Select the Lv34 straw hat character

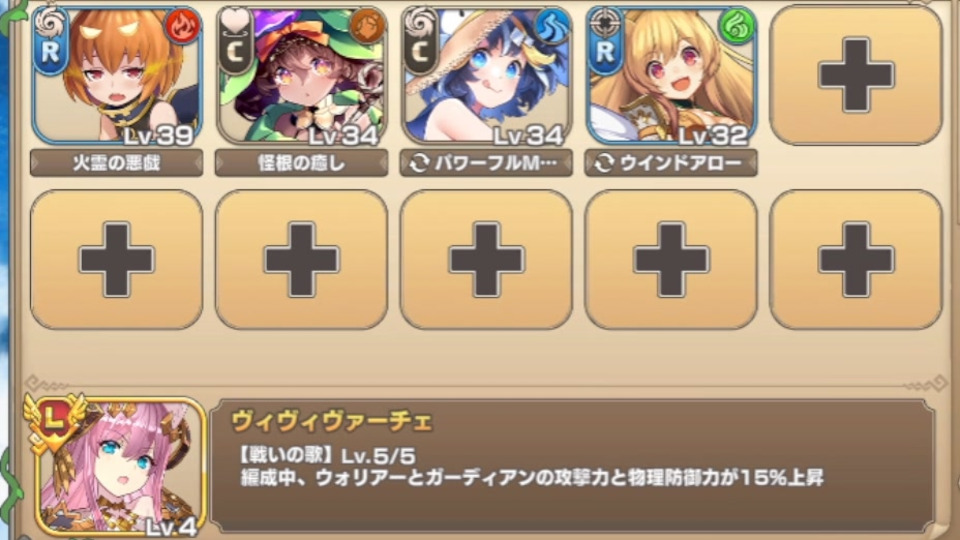click(x=486, y=76)
